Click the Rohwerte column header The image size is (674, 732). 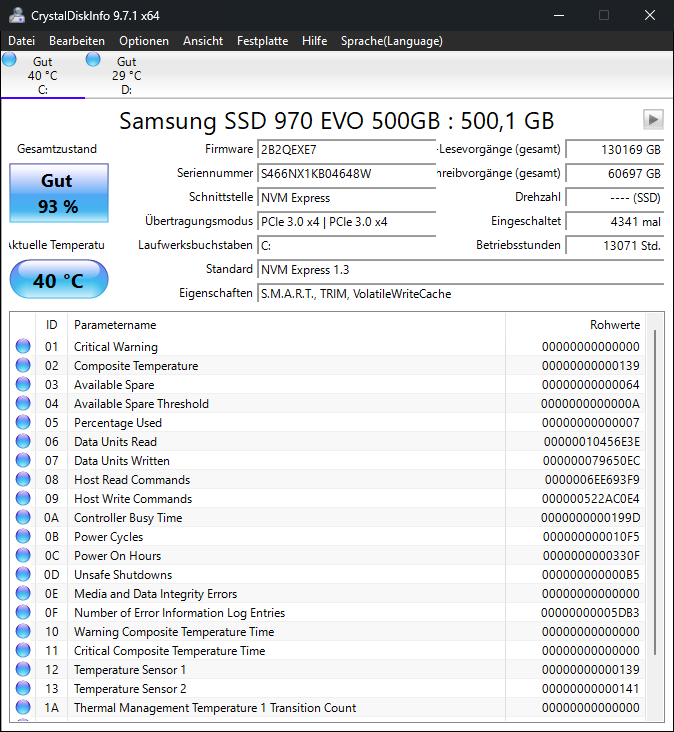[x=575, y=324]
